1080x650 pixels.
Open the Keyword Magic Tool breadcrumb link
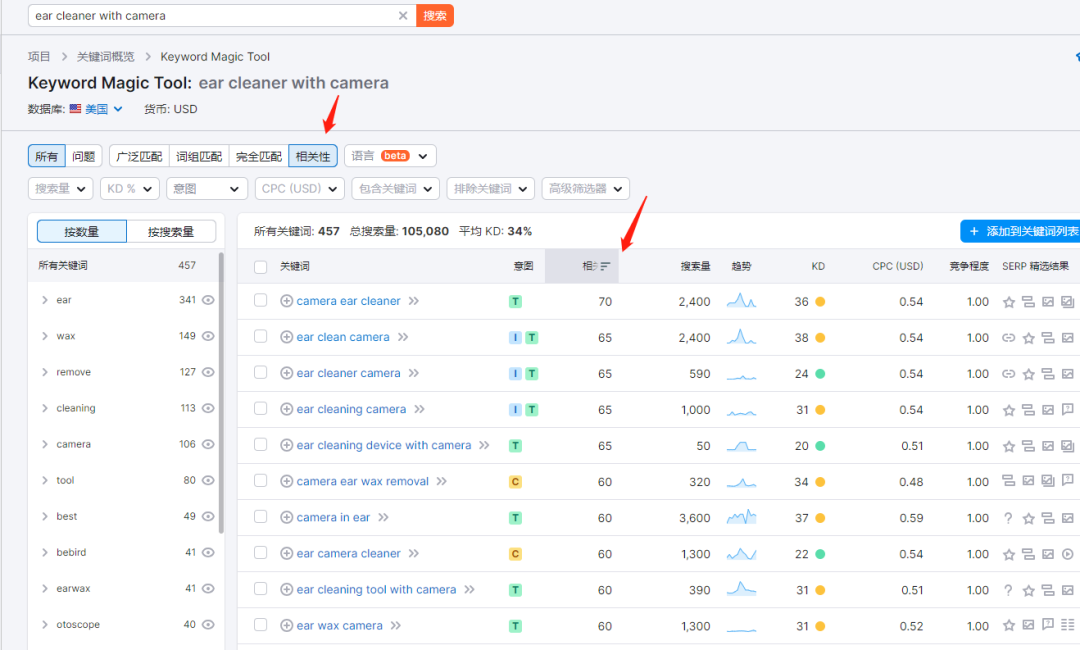[215, 57]
